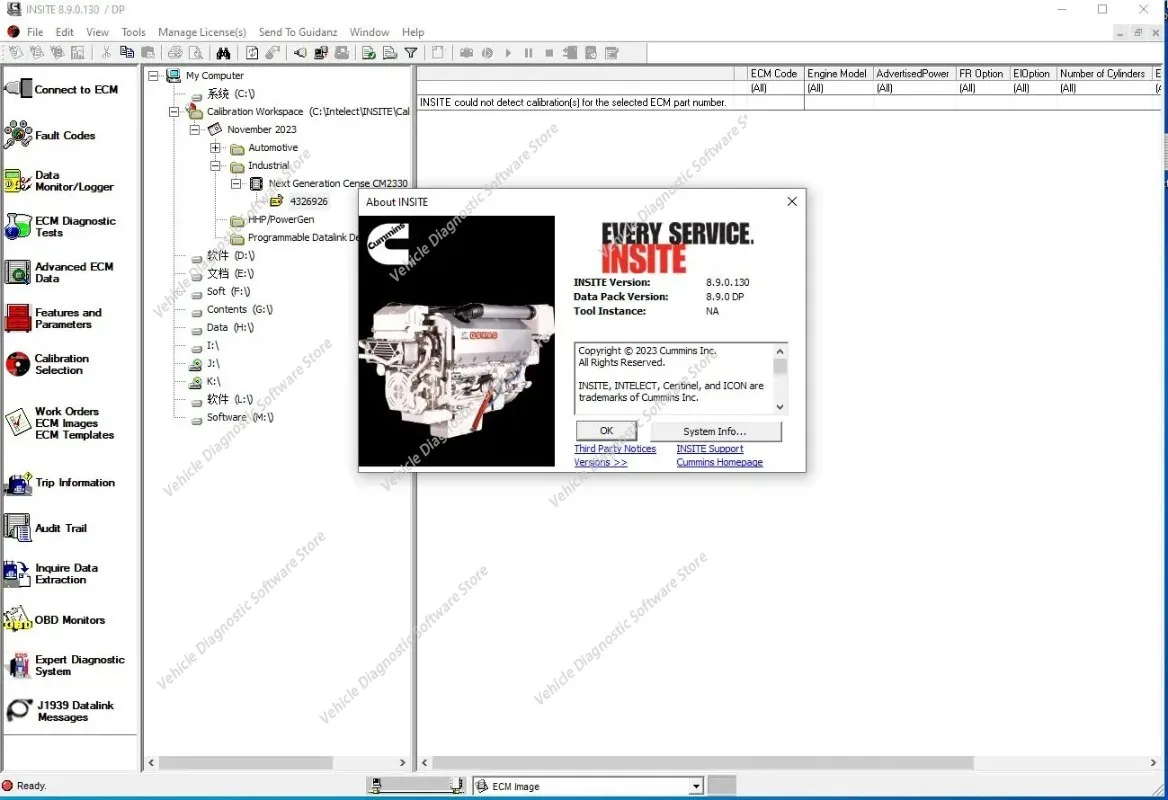
Task: Open the Fault Codes view
Action: (51, 135)
